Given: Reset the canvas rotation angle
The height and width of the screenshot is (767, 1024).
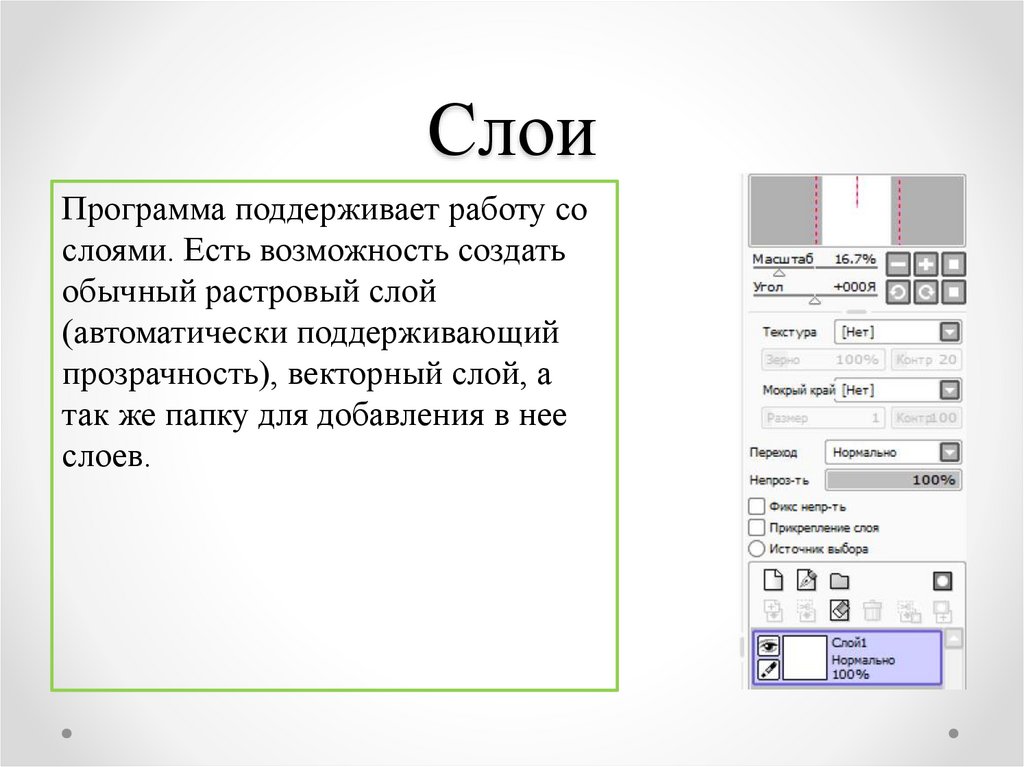Looking at the screenshot, I should [954, 292].
